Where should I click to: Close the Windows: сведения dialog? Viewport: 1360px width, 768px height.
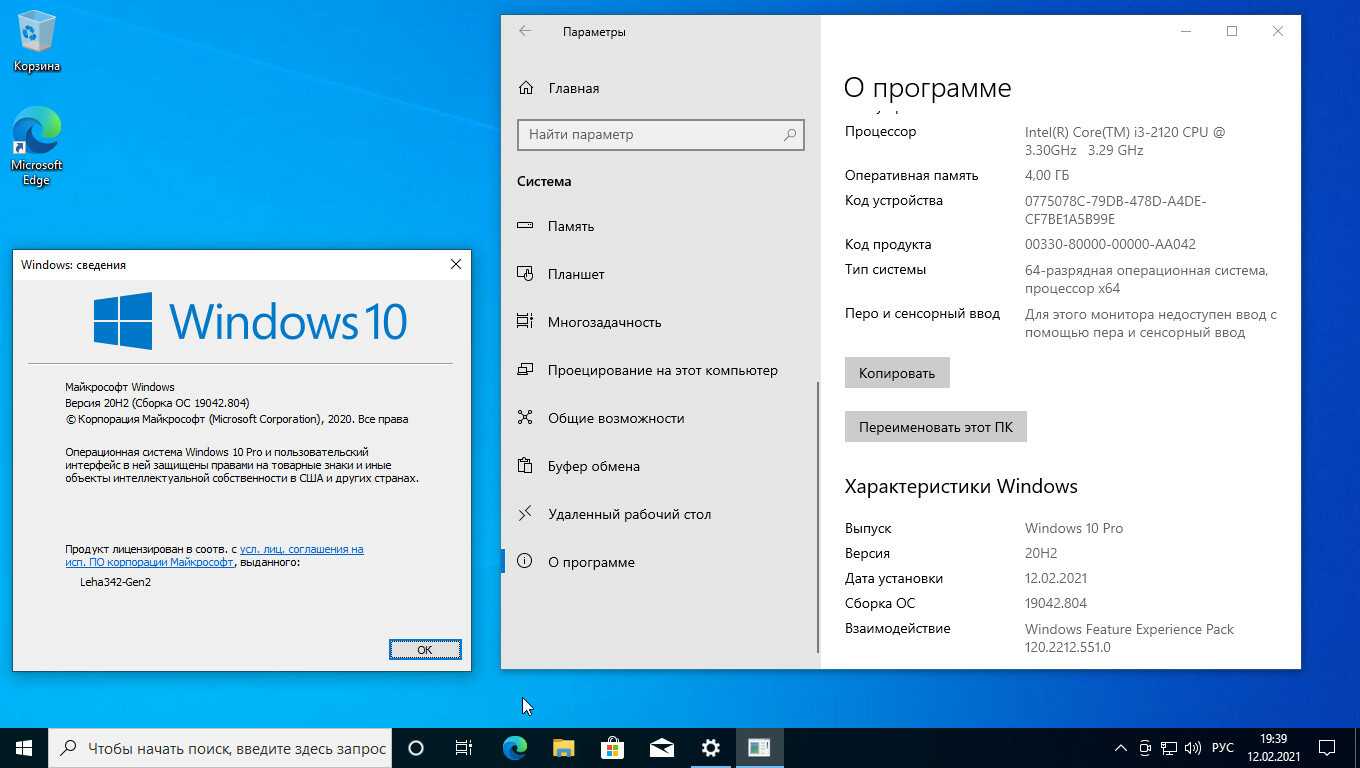pos(455,264)
